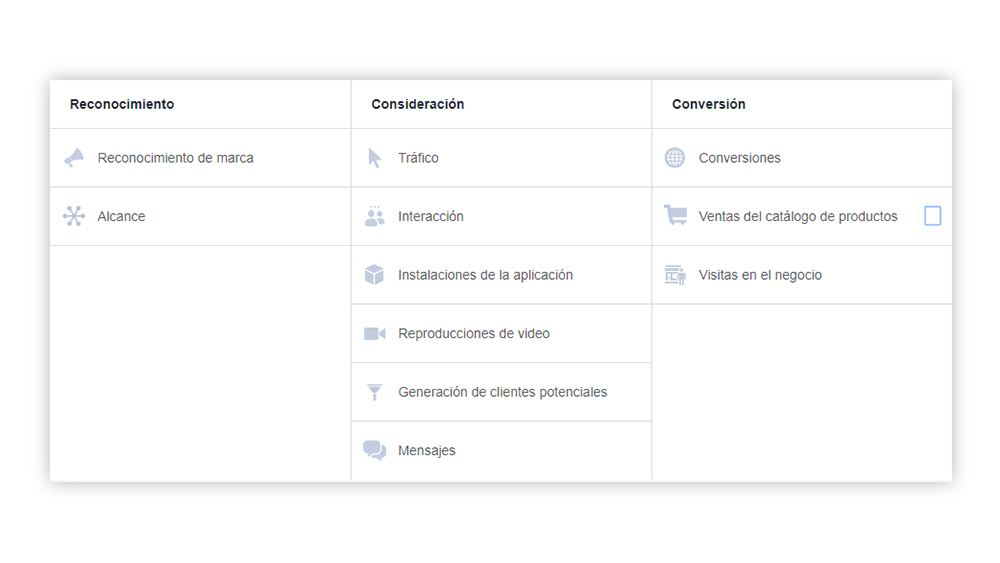1000x563 pixels.
Task: Click the cube icon for app installs
Action: (x=374, y=275)
